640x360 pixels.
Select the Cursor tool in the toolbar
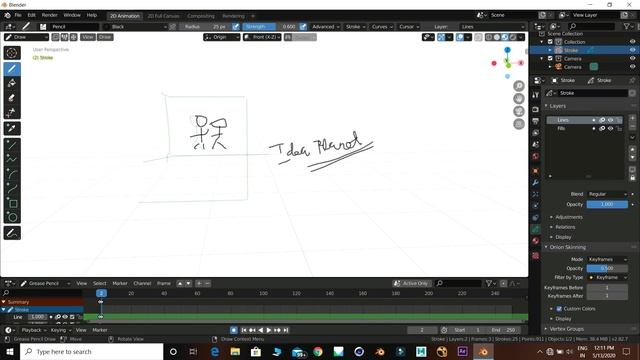(x=12, y=53)
